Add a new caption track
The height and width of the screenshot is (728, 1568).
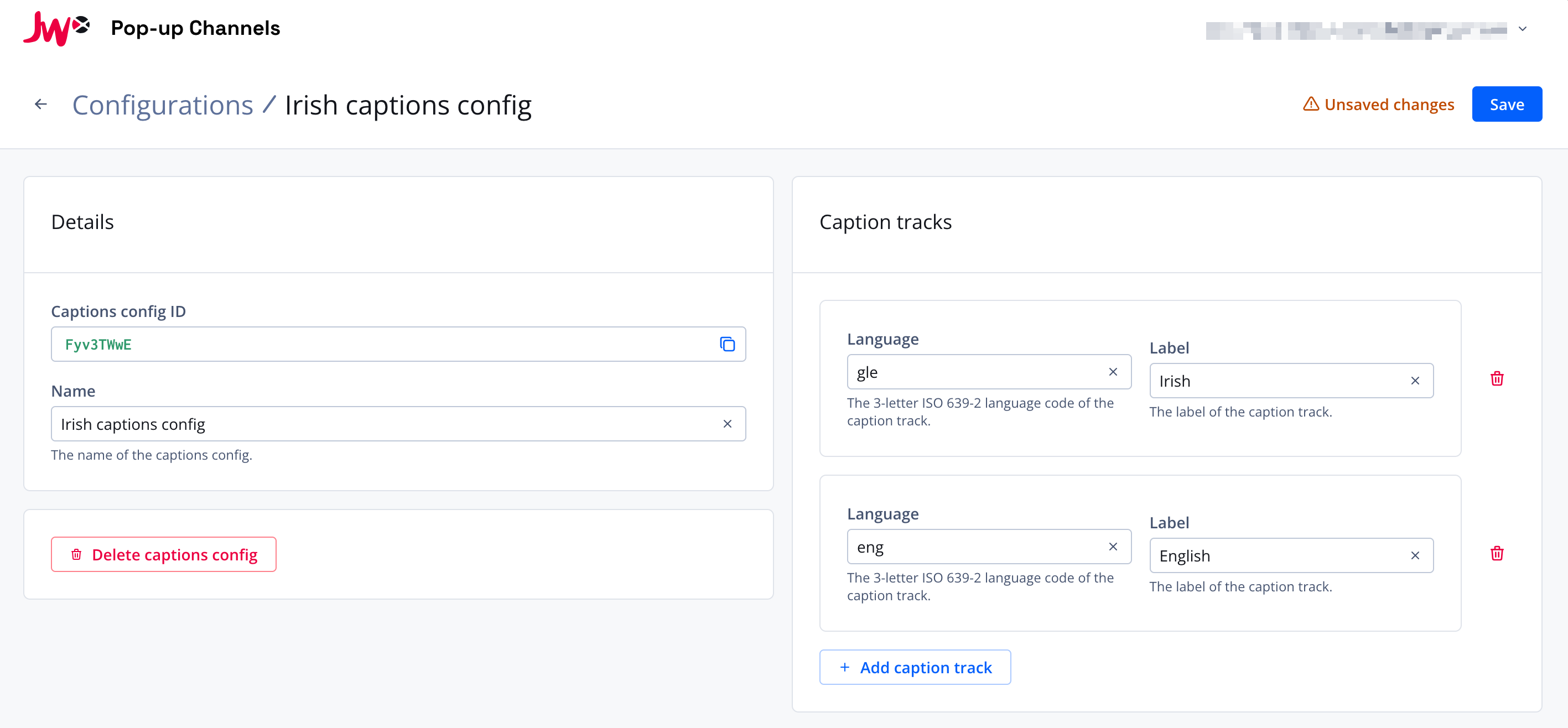(x=915, y=667)
